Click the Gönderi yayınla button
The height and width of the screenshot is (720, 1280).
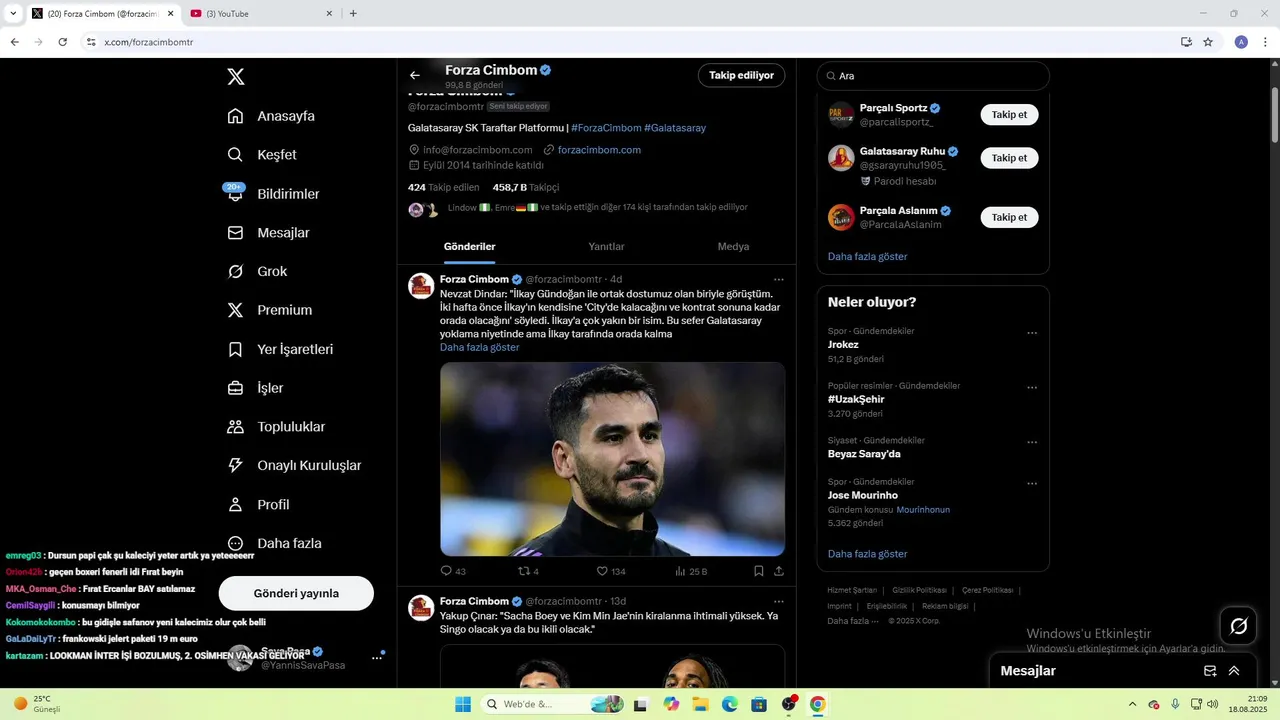296,593
